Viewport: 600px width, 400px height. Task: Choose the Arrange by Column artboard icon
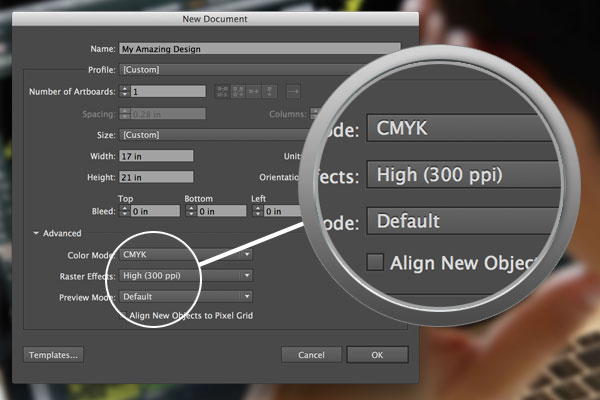coord(269,91)
